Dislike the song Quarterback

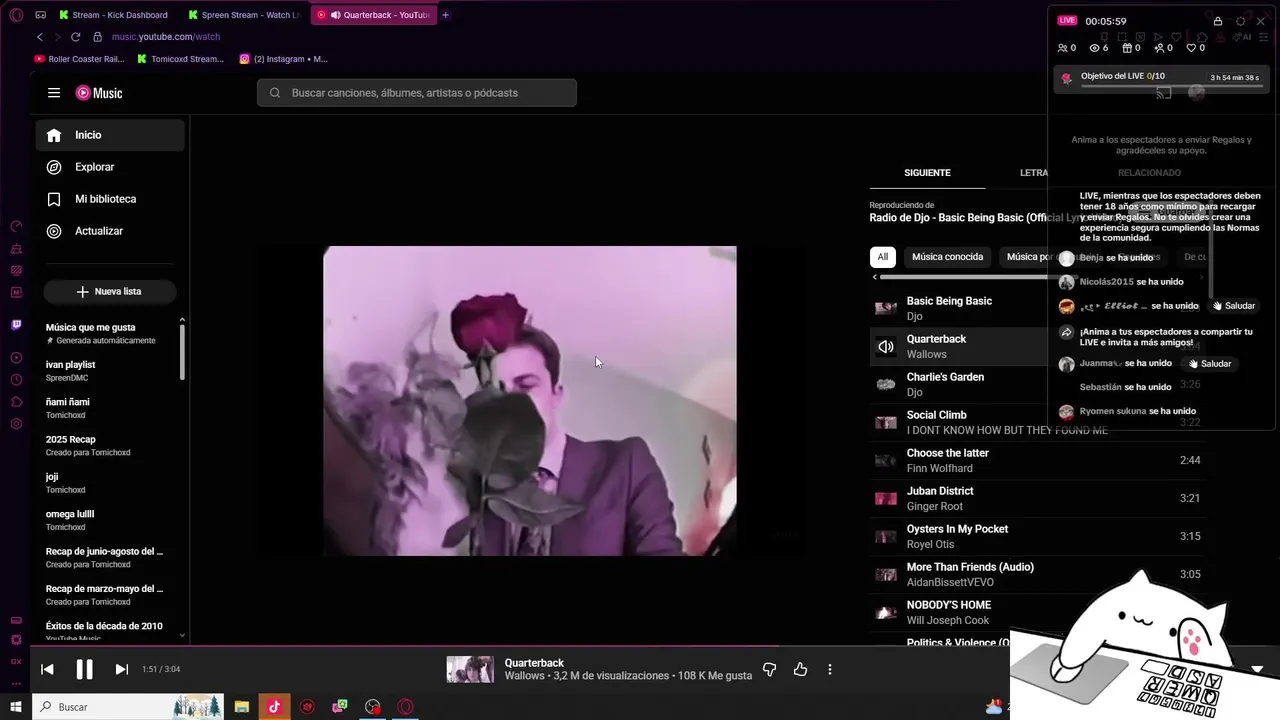pyautogui.click(x=769, y=669)
